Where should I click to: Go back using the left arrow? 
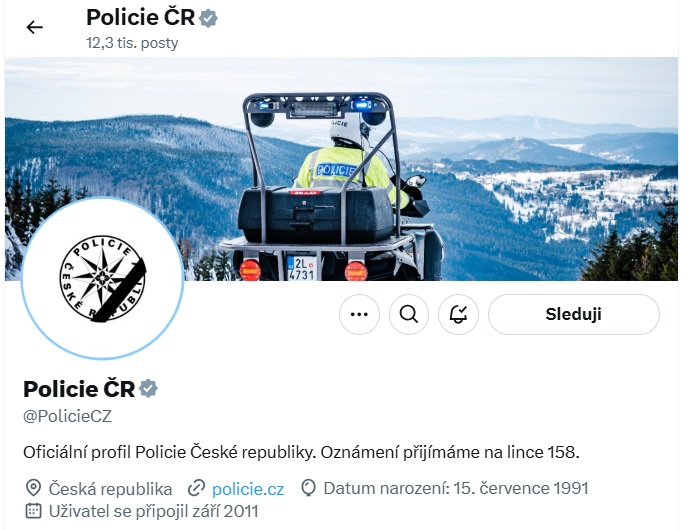[35, 28]
